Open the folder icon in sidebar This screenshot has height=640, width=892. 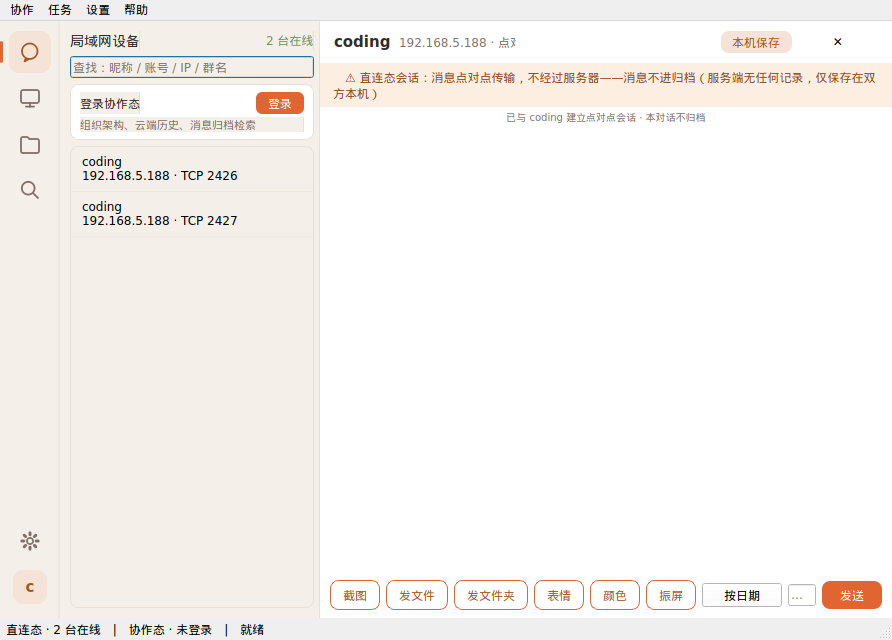pos(30,144)
